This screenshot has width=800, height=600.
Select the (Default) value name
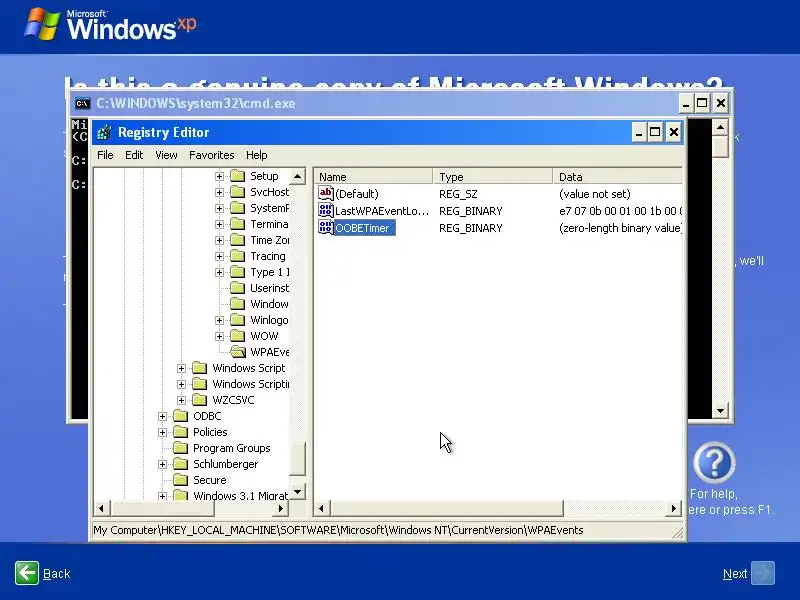[357, 194]
